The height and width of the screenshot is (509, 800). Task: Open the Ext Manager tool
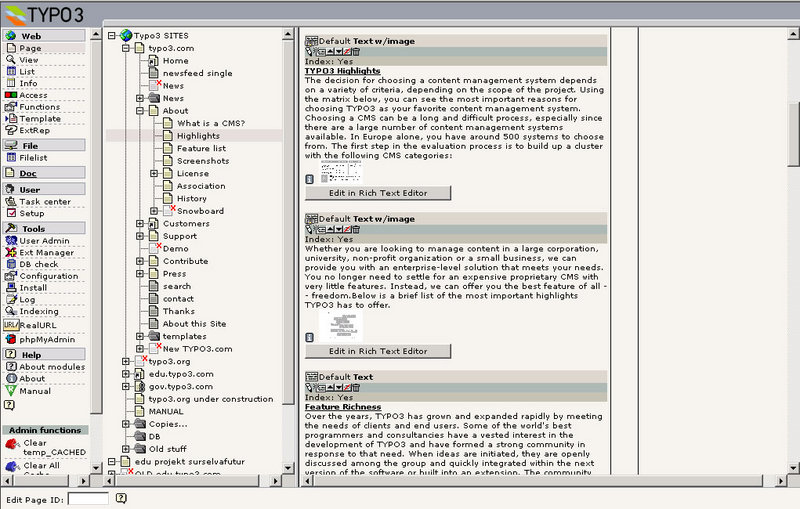pos(46,252)
